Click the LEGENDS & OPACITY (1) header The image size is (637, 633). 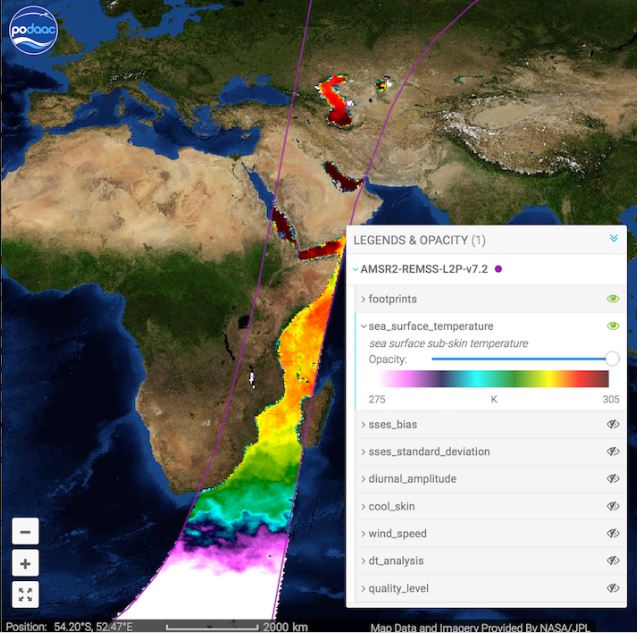420,240
